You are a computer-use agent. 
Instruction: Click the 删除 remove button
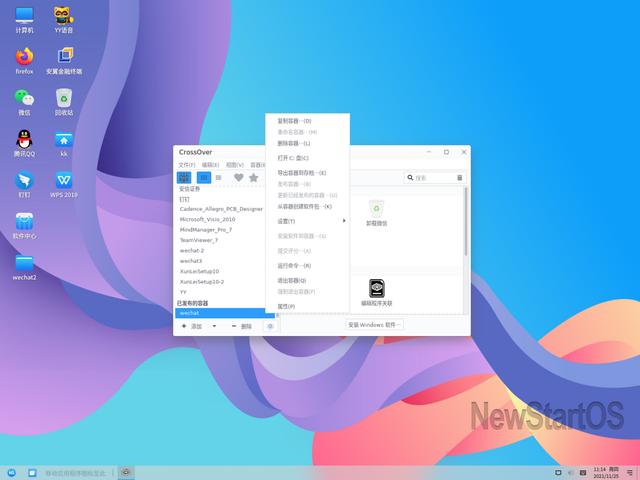242,326
